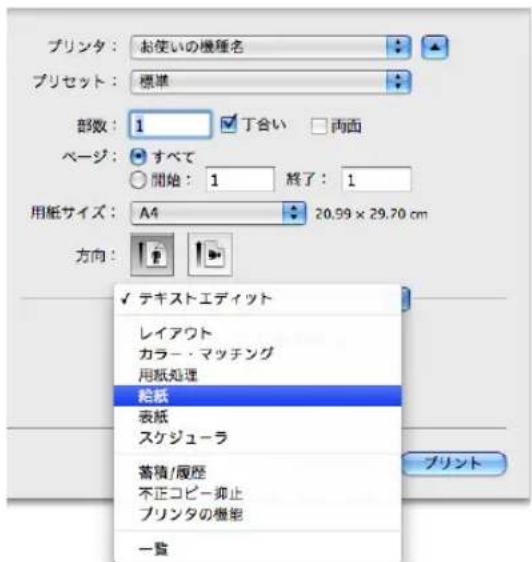Choose 蓄積/履歴 menu entry
The width and height of the screenshot is (532, 562).
point(257,473)
